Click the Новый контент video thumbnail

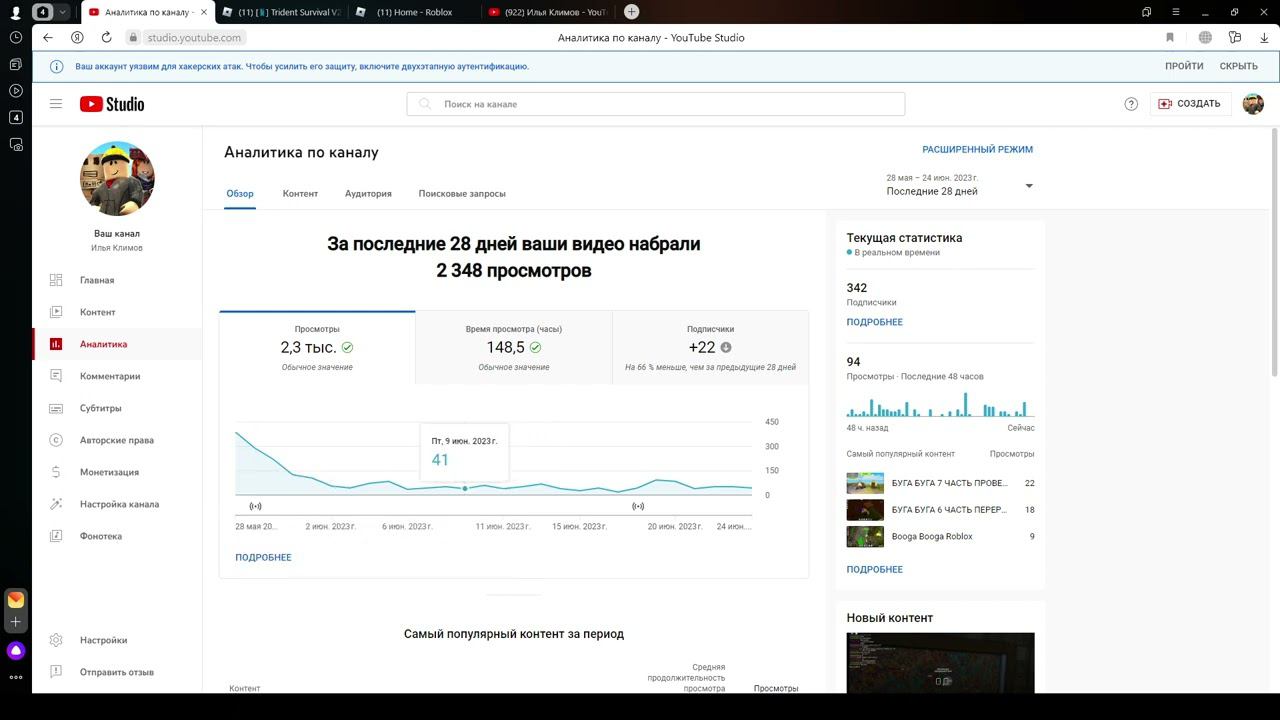pos(940,663)
